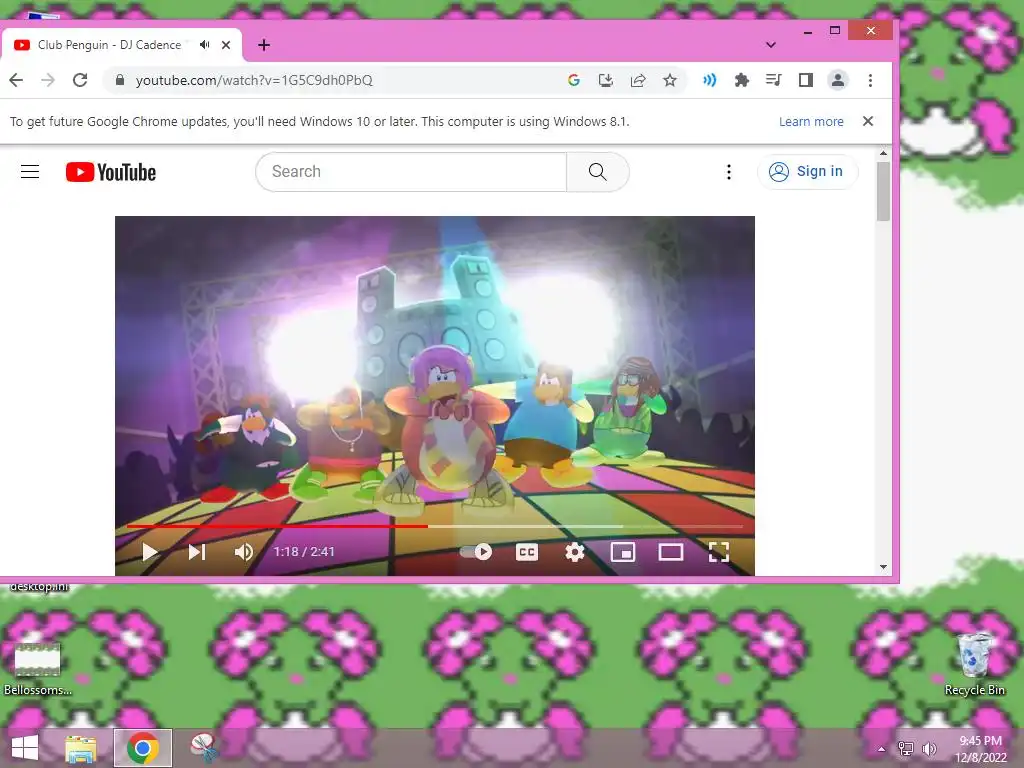Open Google search side panel icon
Viewport: 1024px width, 768px height.
coord(574,80)
